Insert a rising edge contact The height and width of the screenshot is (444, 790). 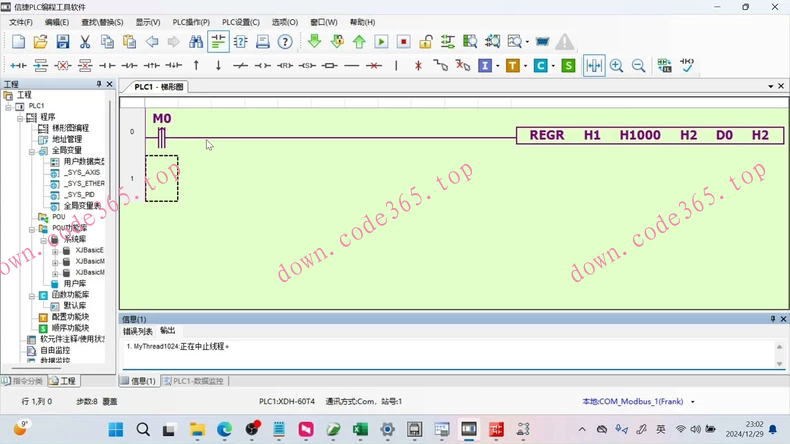click(151, 66)
